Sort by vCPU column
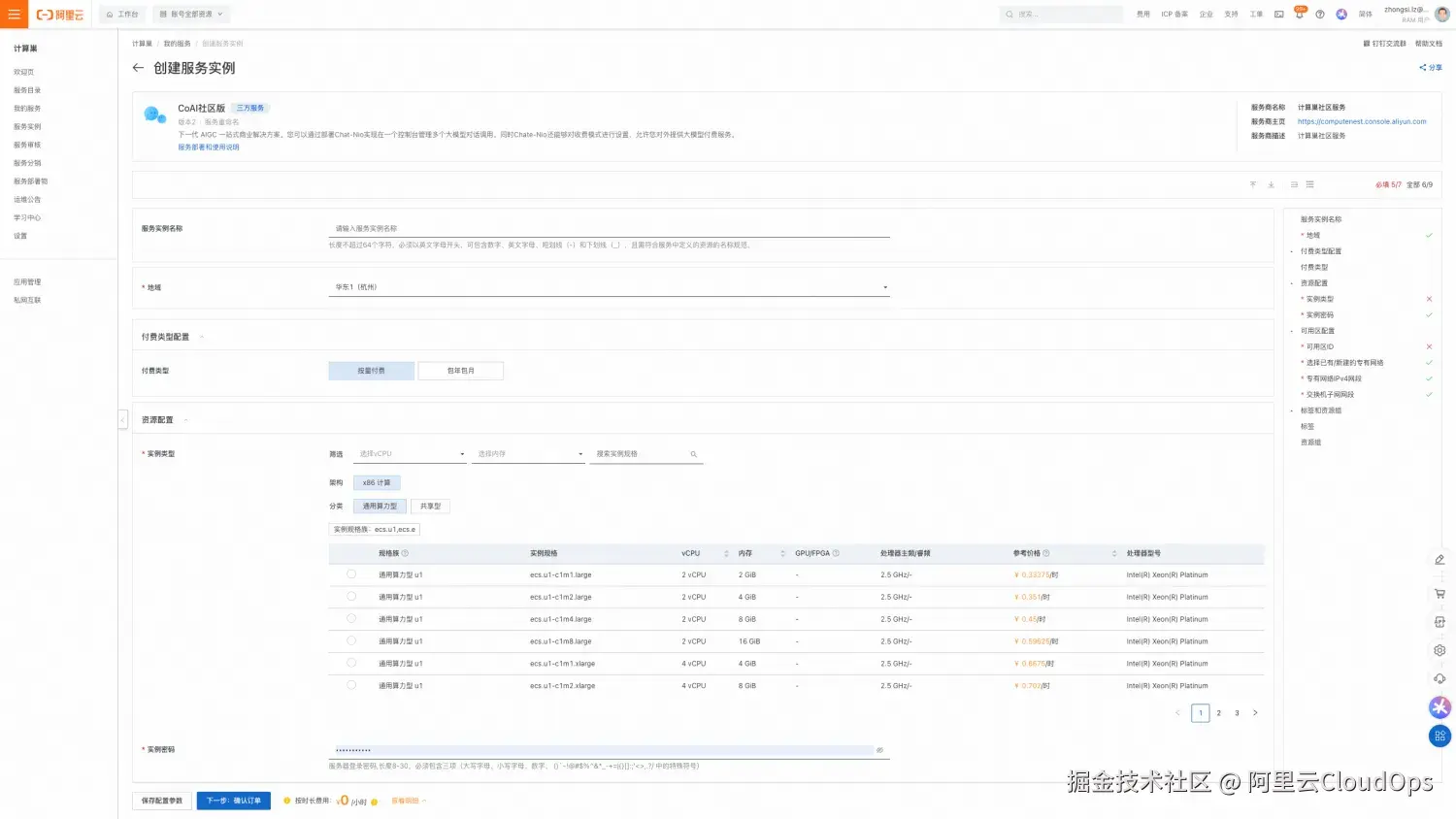Screen dimensions: 1456x819 (726, 553)
